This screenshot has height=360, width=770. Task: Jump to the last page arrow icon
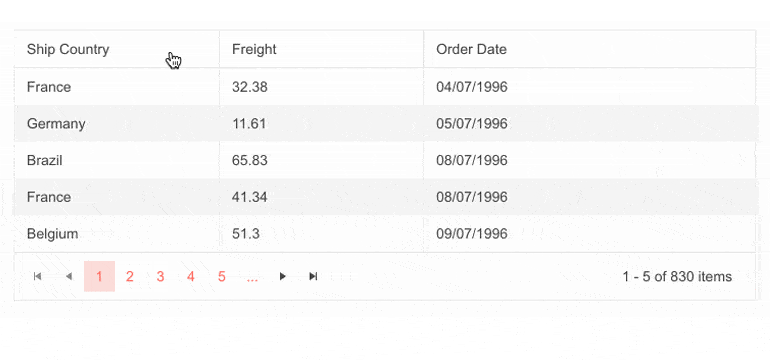[313, 277]
